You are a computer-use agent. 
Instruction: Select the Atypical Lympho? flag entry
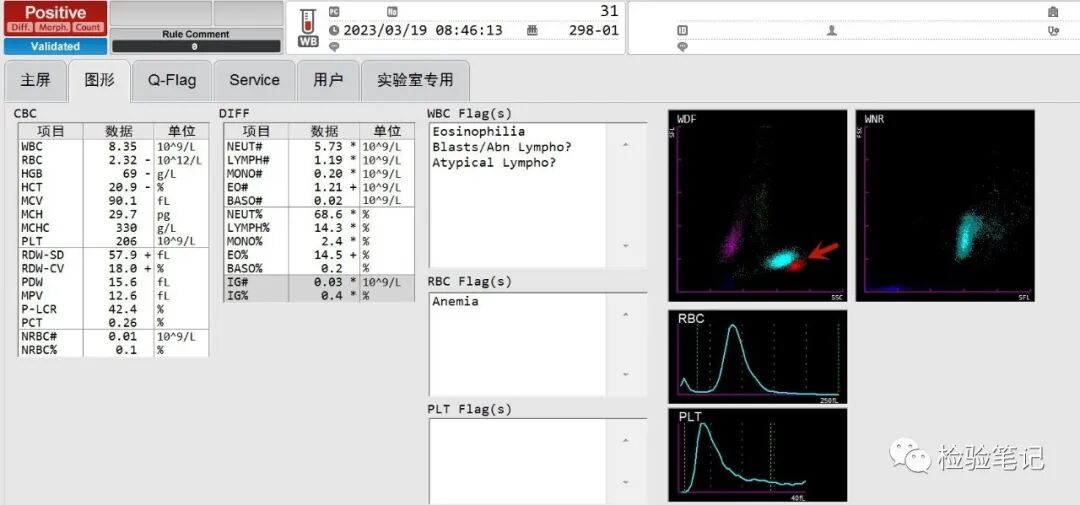pyautogui.click(x=495, y=163)
